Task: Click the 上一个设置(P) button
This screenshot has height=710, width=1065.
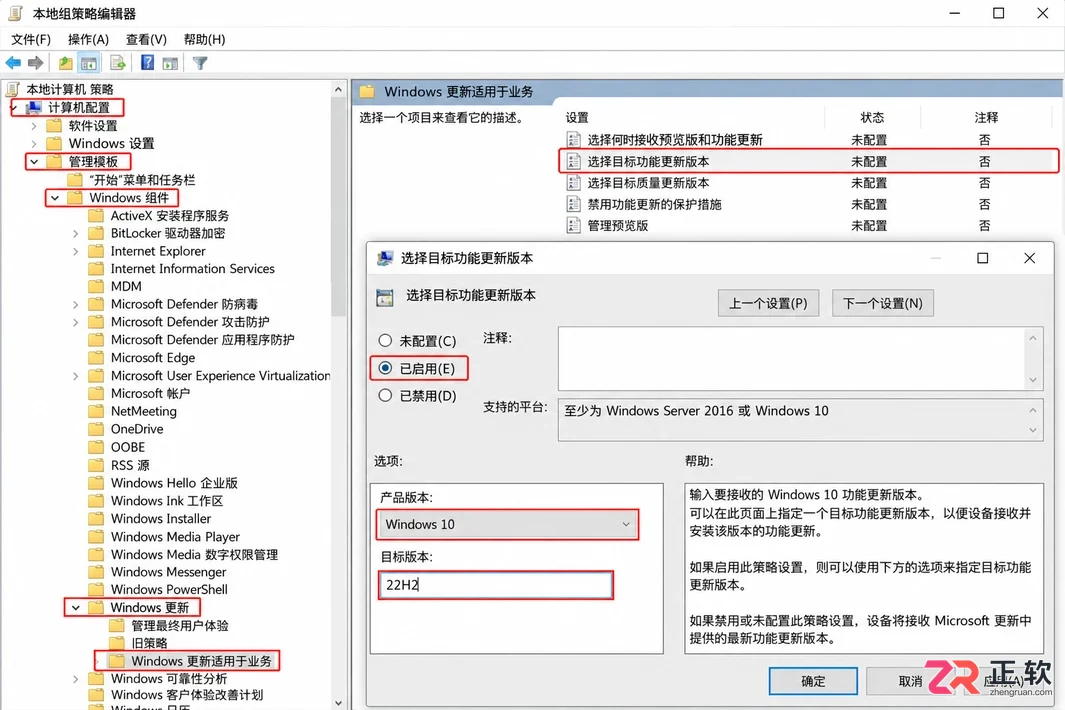Action: 768,303
